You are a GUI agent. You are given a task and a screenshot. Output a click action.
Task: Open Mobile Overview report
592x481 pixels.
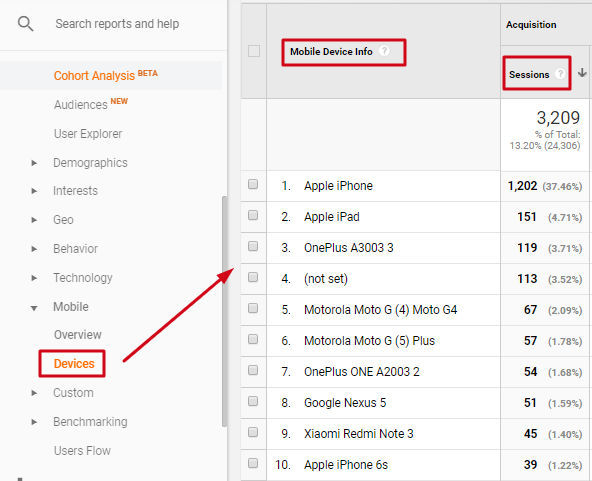click(x=77, y=335)
